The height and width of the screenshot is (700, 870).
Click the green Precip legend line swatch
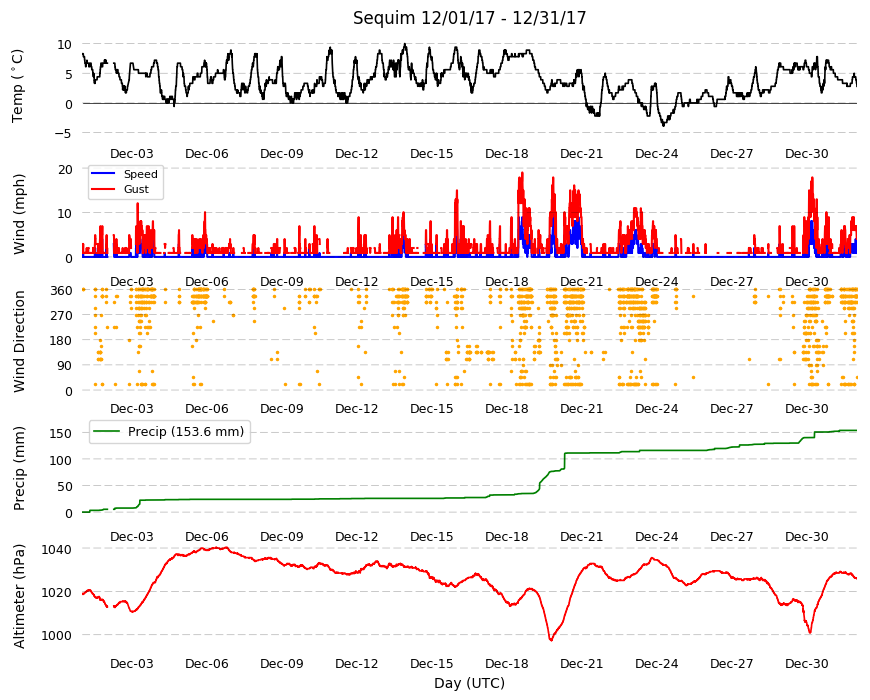click(107, 432)
